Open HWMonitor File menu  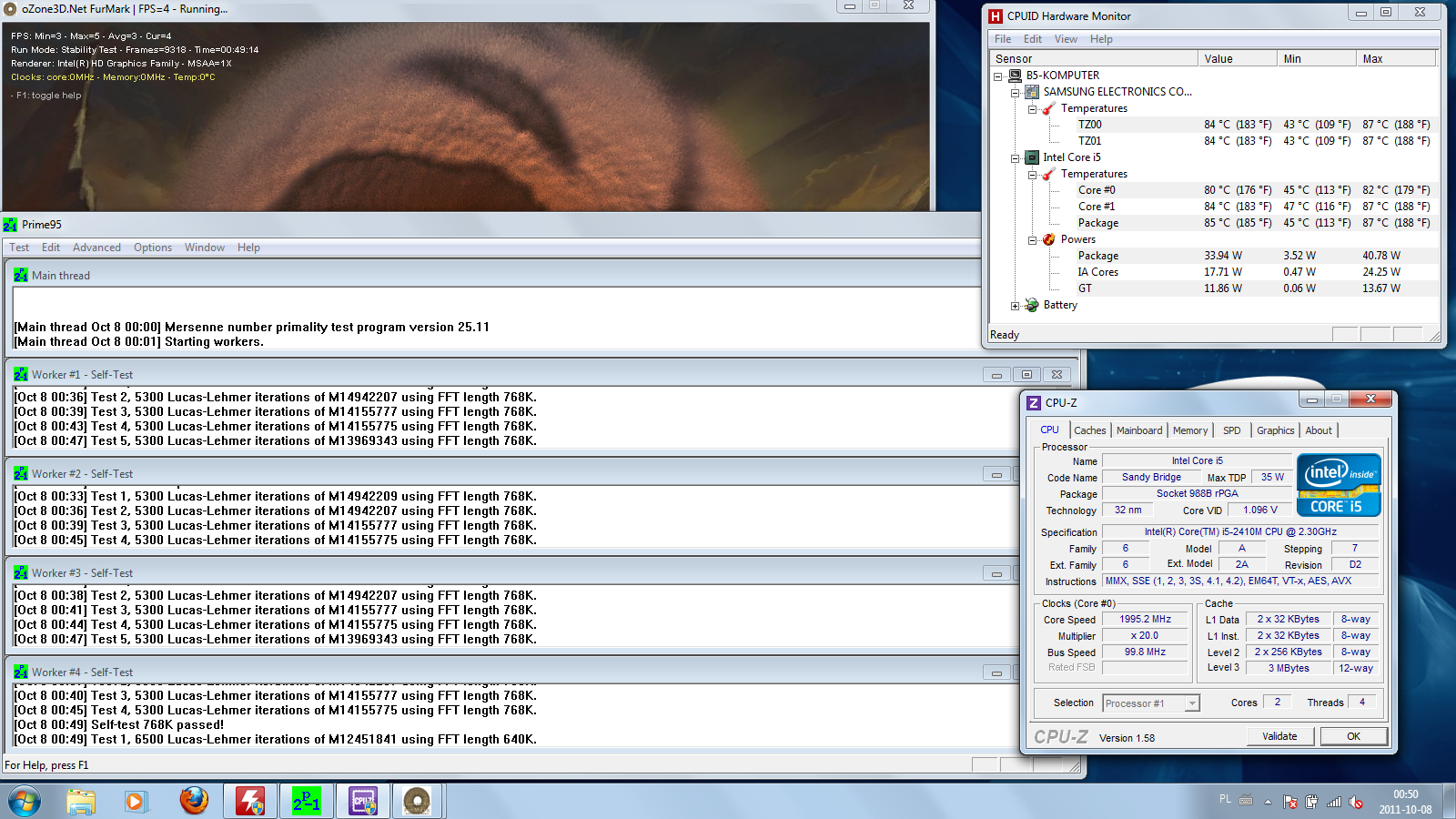[x=1003, y=39]
